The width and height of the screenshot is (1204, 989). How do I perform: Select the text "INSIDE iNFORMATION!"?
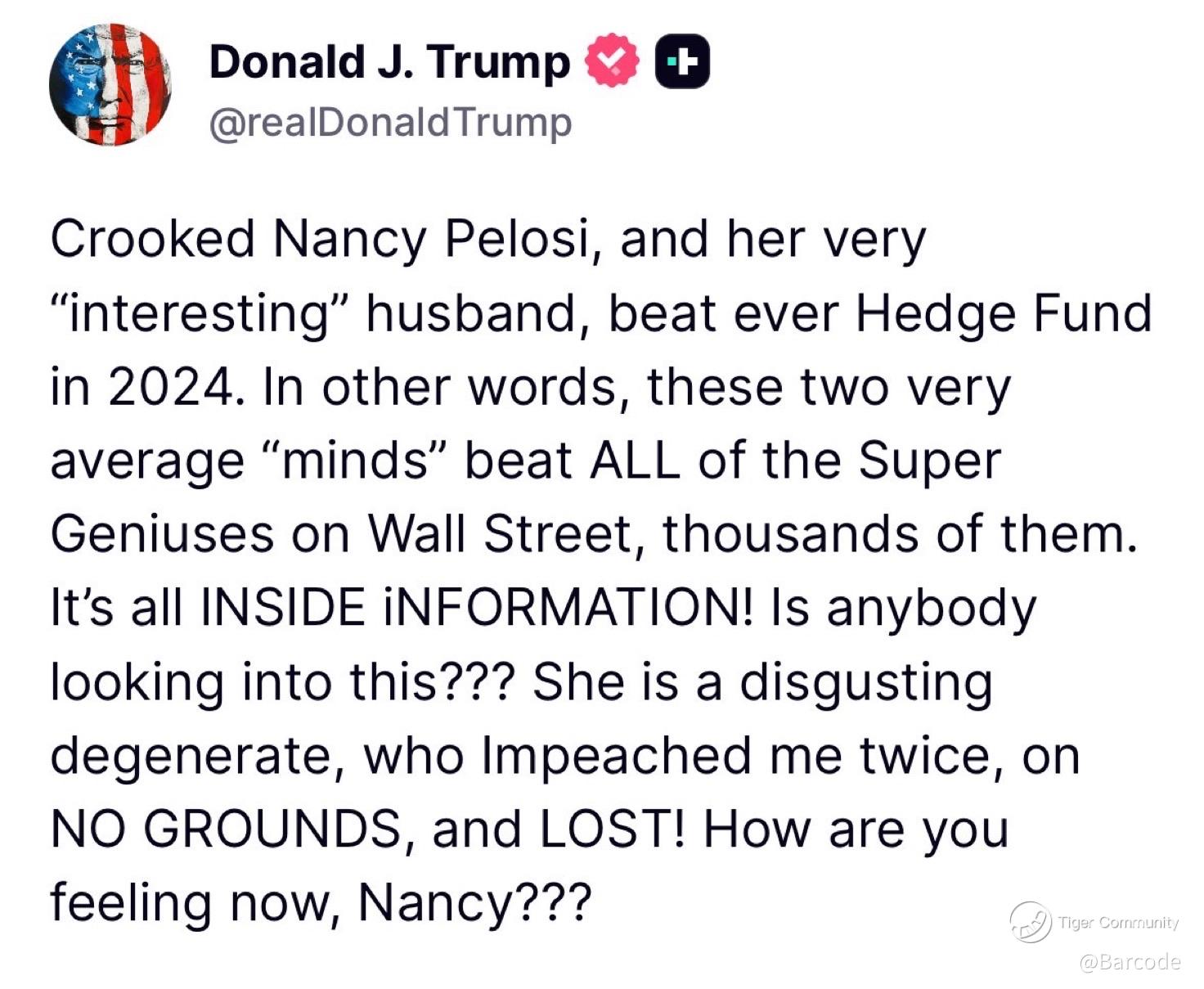[477, 609]
